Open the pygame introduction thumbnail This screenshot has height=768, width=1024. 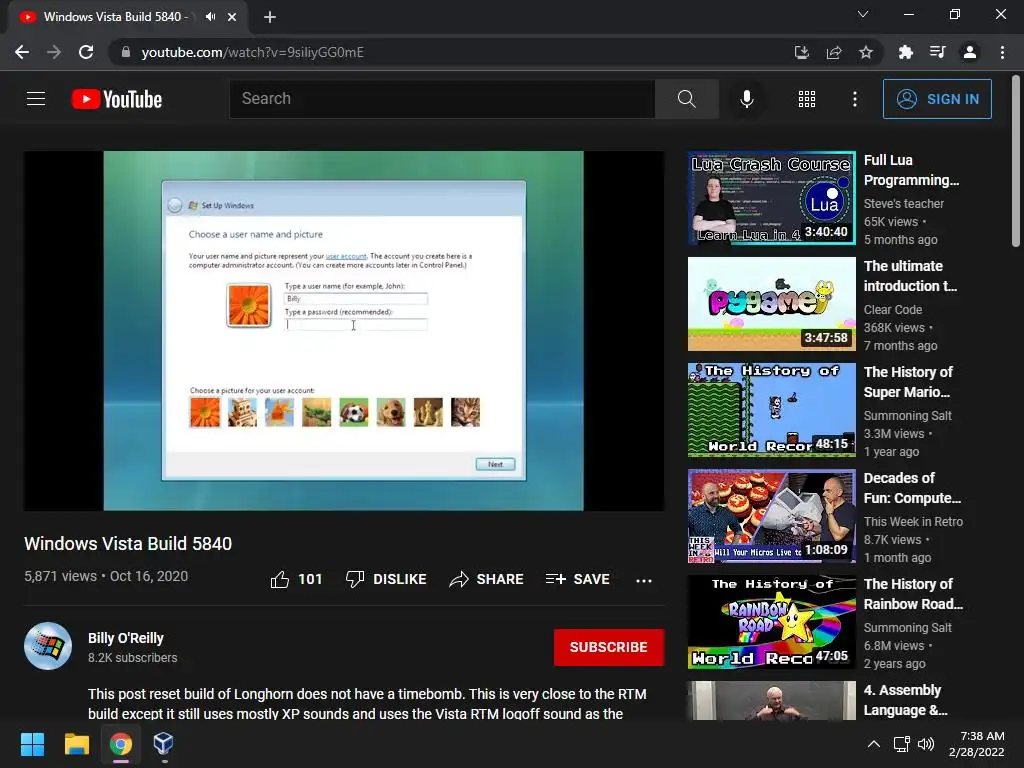771,304
